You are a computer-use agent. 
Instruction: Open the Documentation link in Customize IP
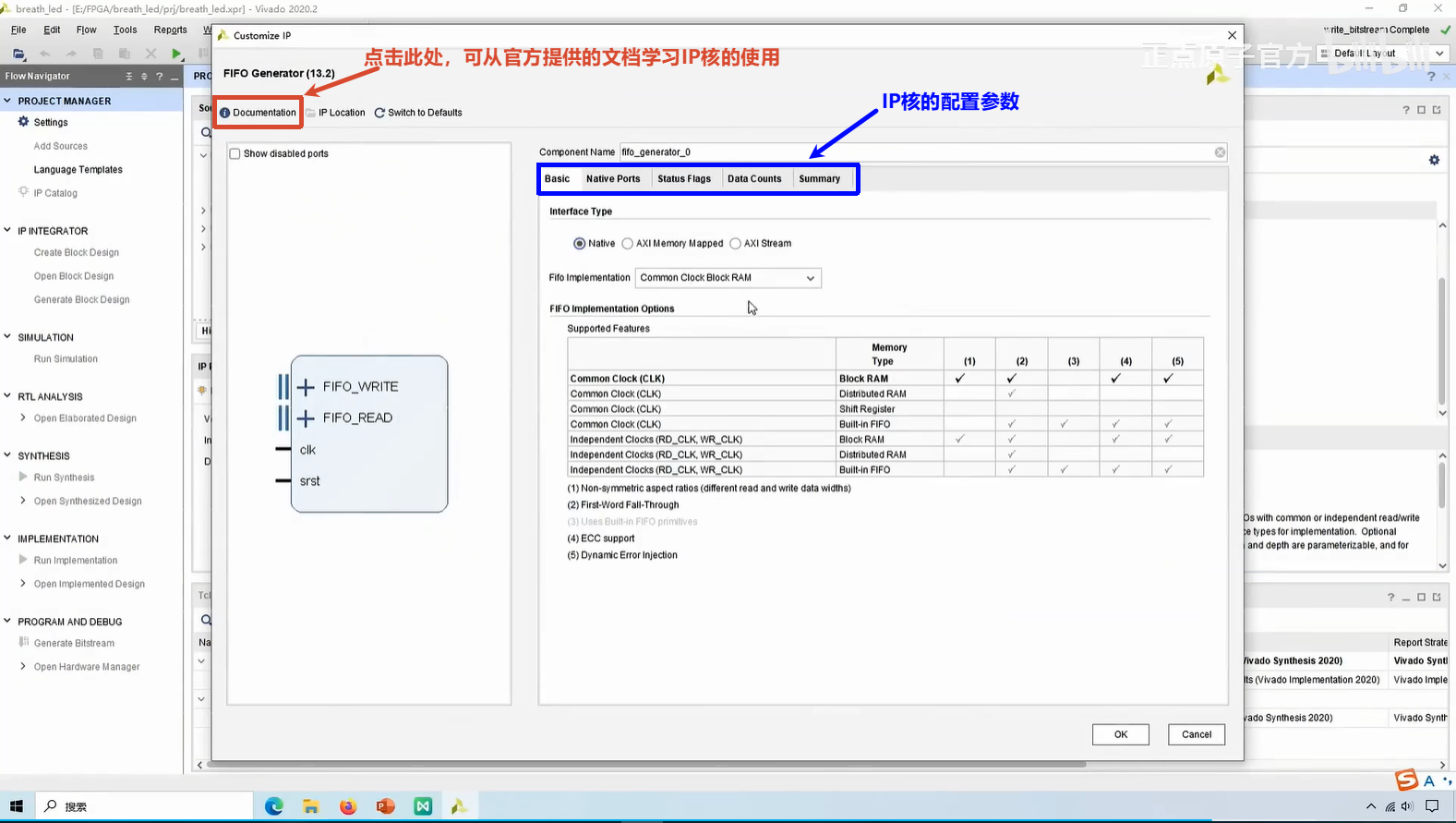pos(258,113)
